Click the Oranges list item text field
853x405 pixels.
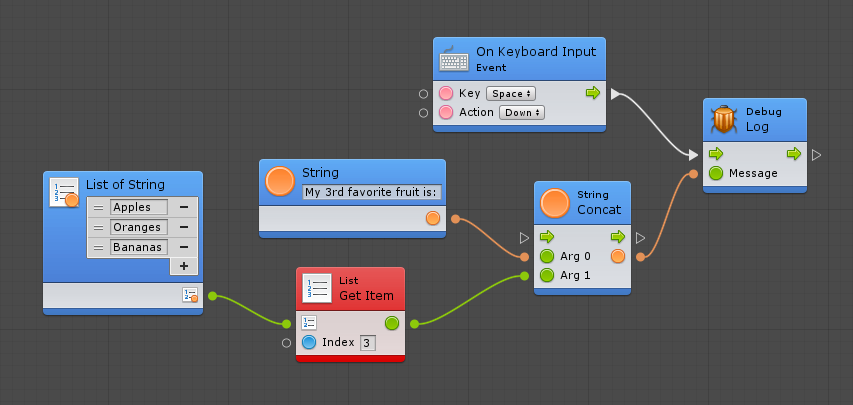(137, 227)
